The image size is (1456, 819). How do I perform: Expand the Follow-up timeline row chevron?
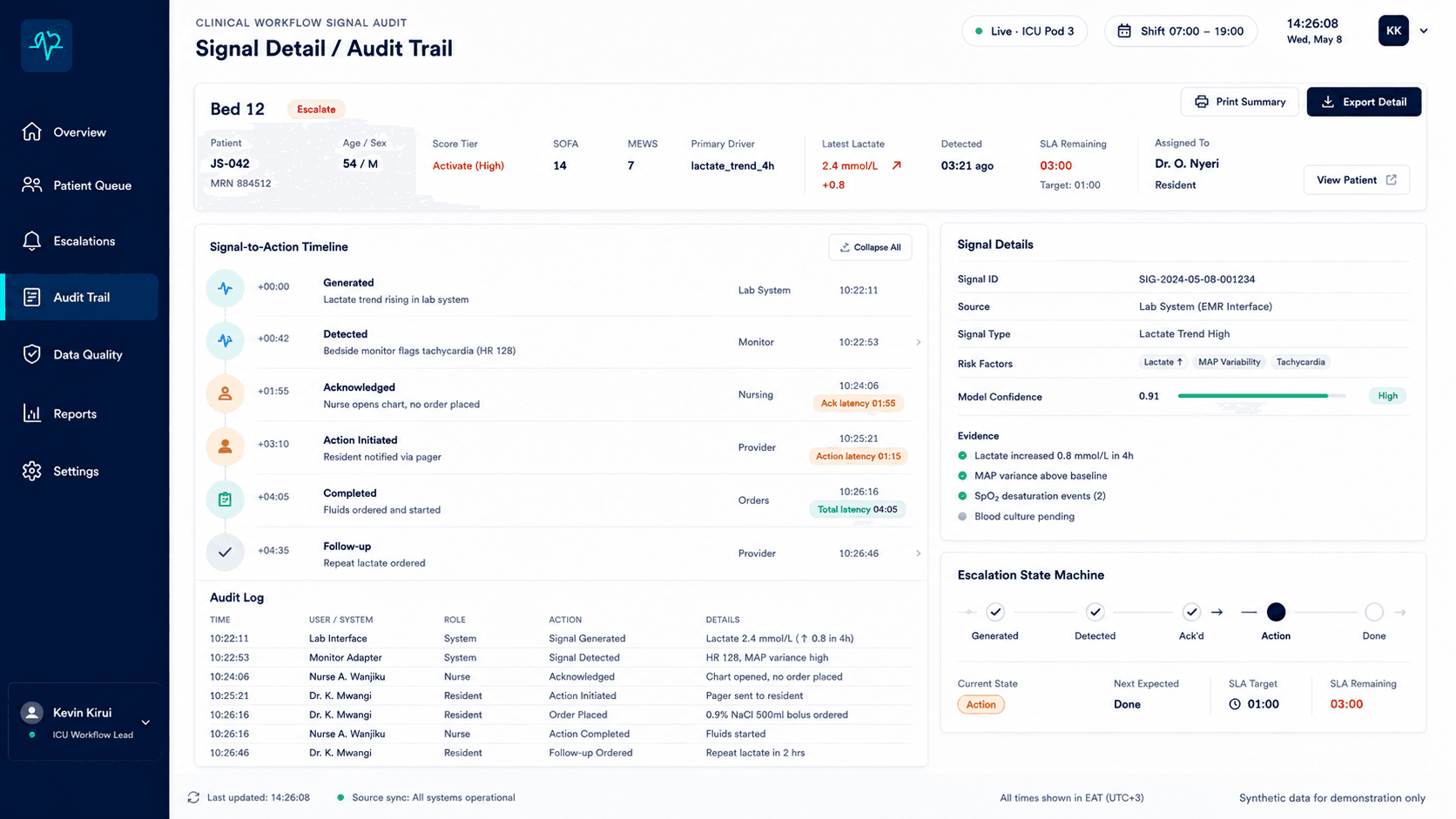pos(918,554)
